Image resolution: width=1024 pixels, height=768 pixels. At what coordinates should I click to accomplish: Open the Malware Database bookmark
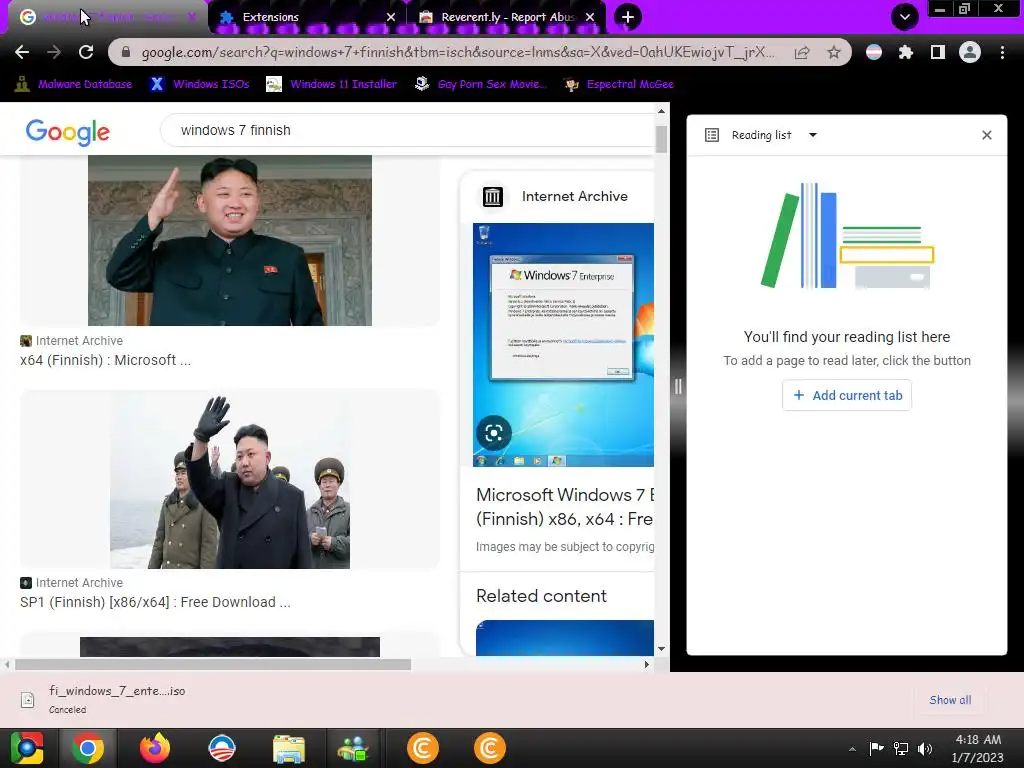point(73,84)
